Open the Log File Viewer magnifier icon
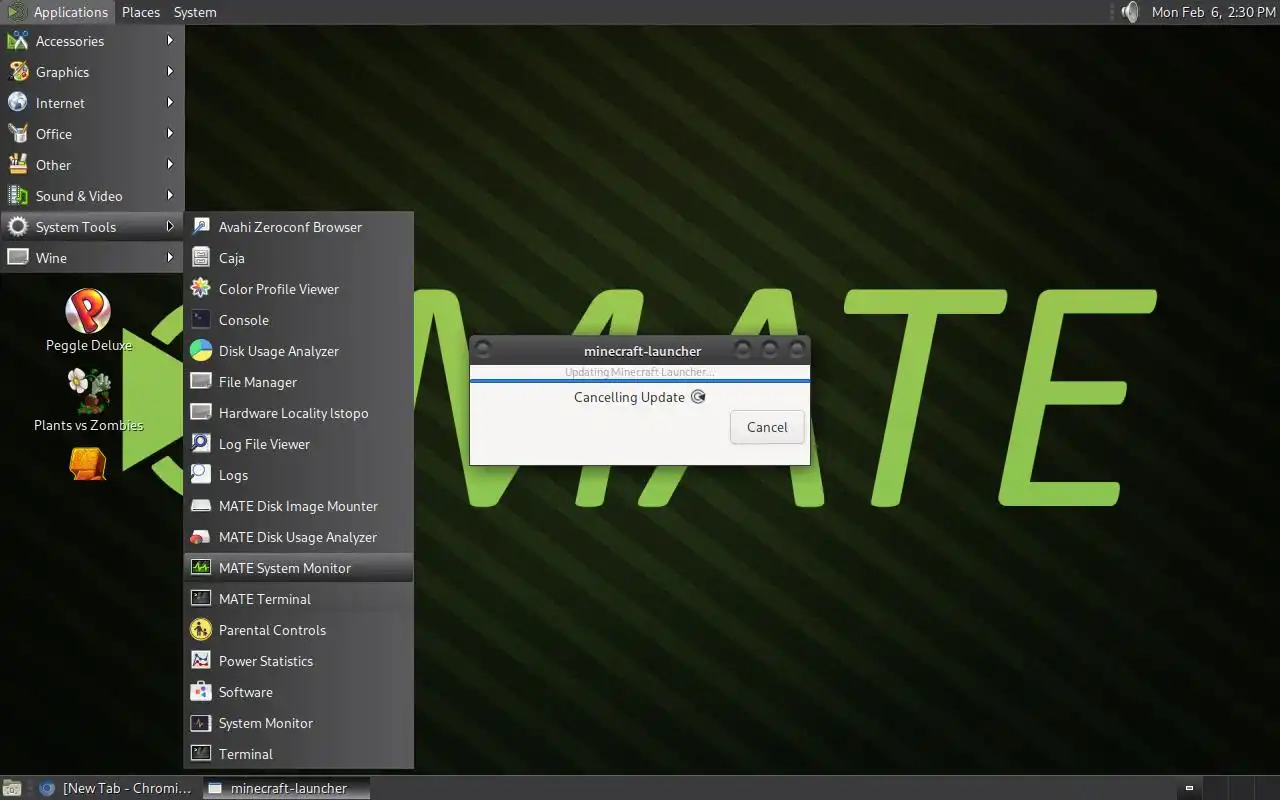The width and height of the screenshot is (1280, 800). pos(201,444)
